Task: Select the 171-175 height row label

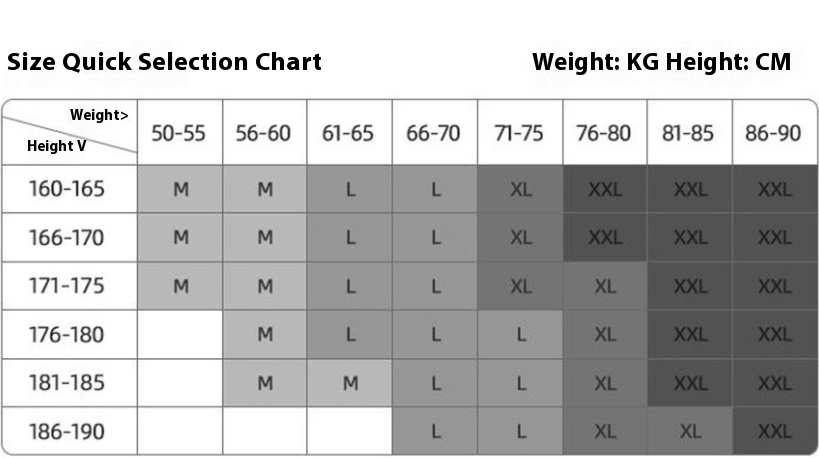Action: pos(69,286)
